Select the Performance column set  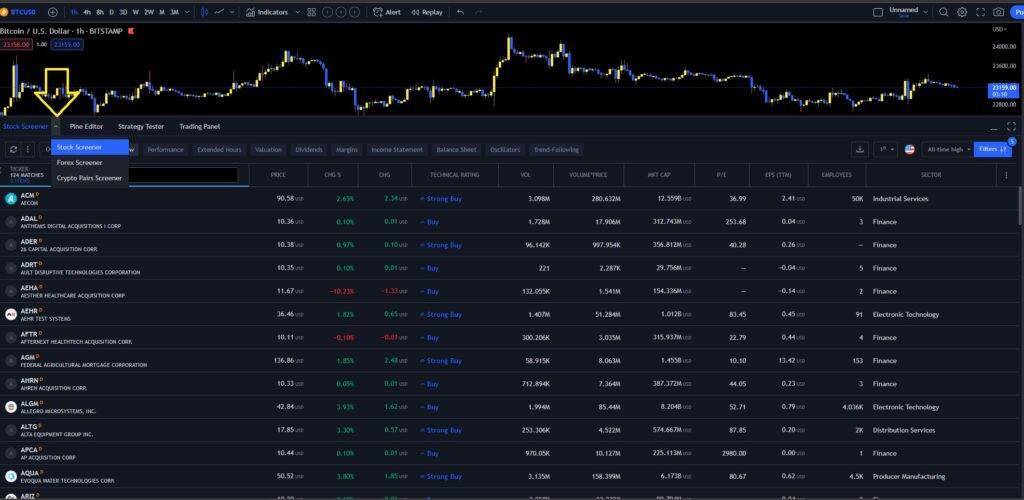tap(165, 149)
